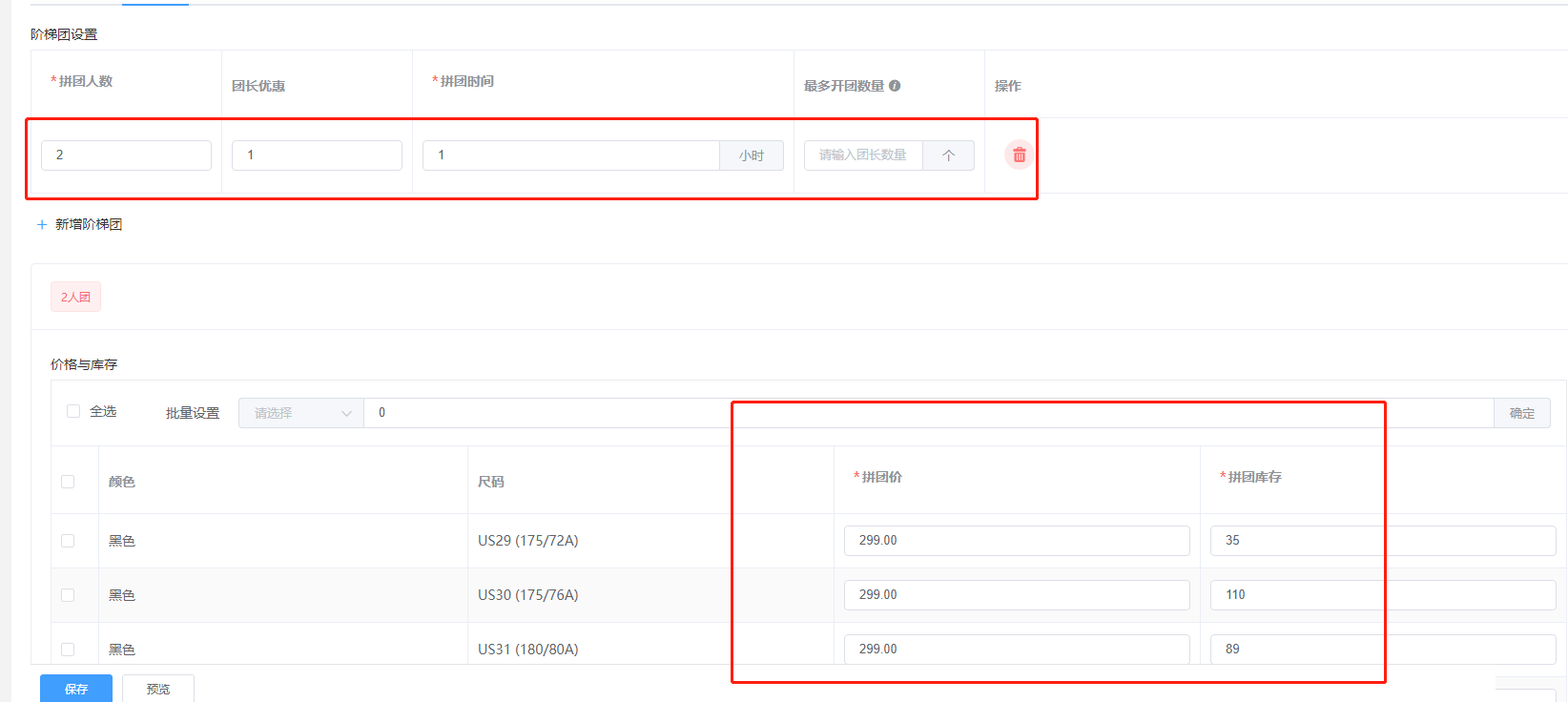Click 黑色 in the US30 (175/76A) row

[x=122, y=595]
